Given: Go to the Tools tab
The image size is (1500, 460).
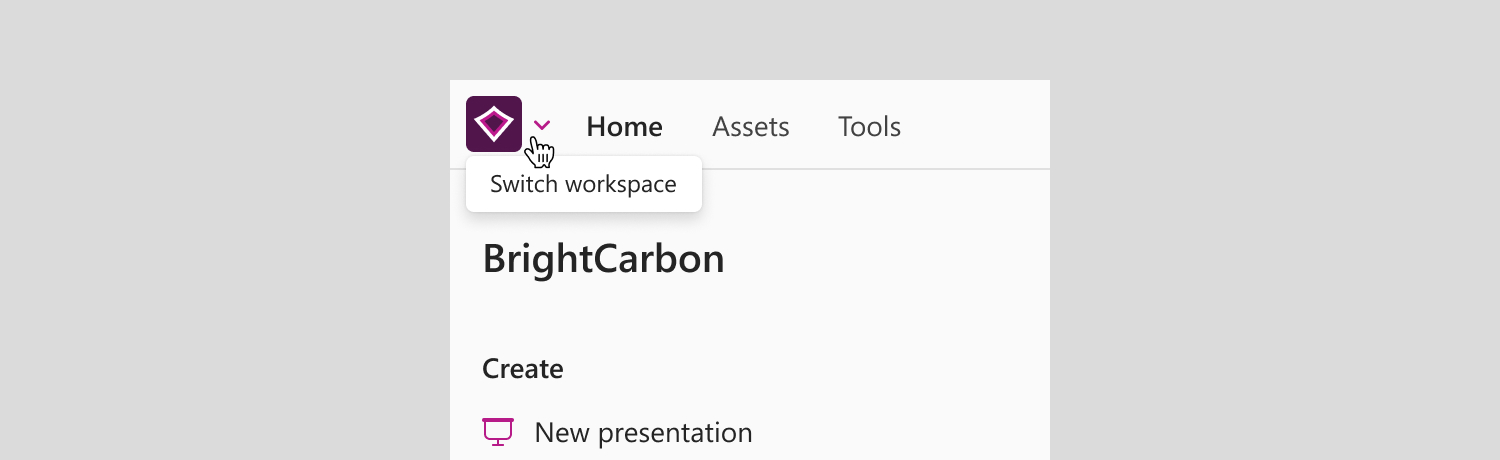Looking at the screenshot, I should [x=869, y=127].
